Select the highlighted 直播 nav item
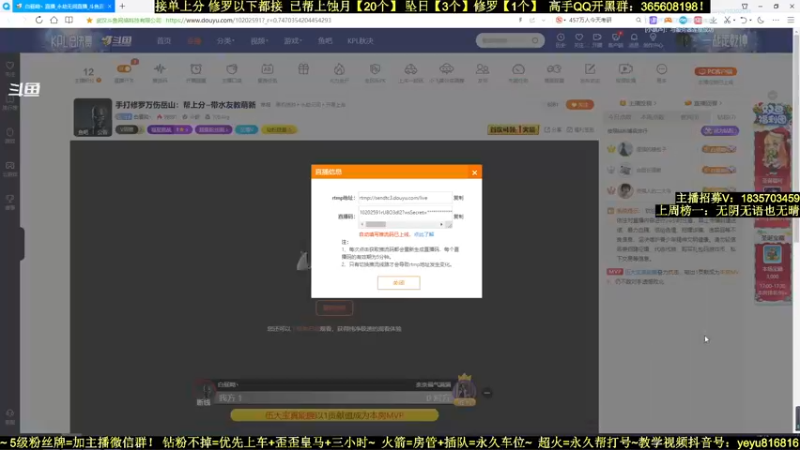This screenshot has width=800, height=450. click(x=194, y=41)
